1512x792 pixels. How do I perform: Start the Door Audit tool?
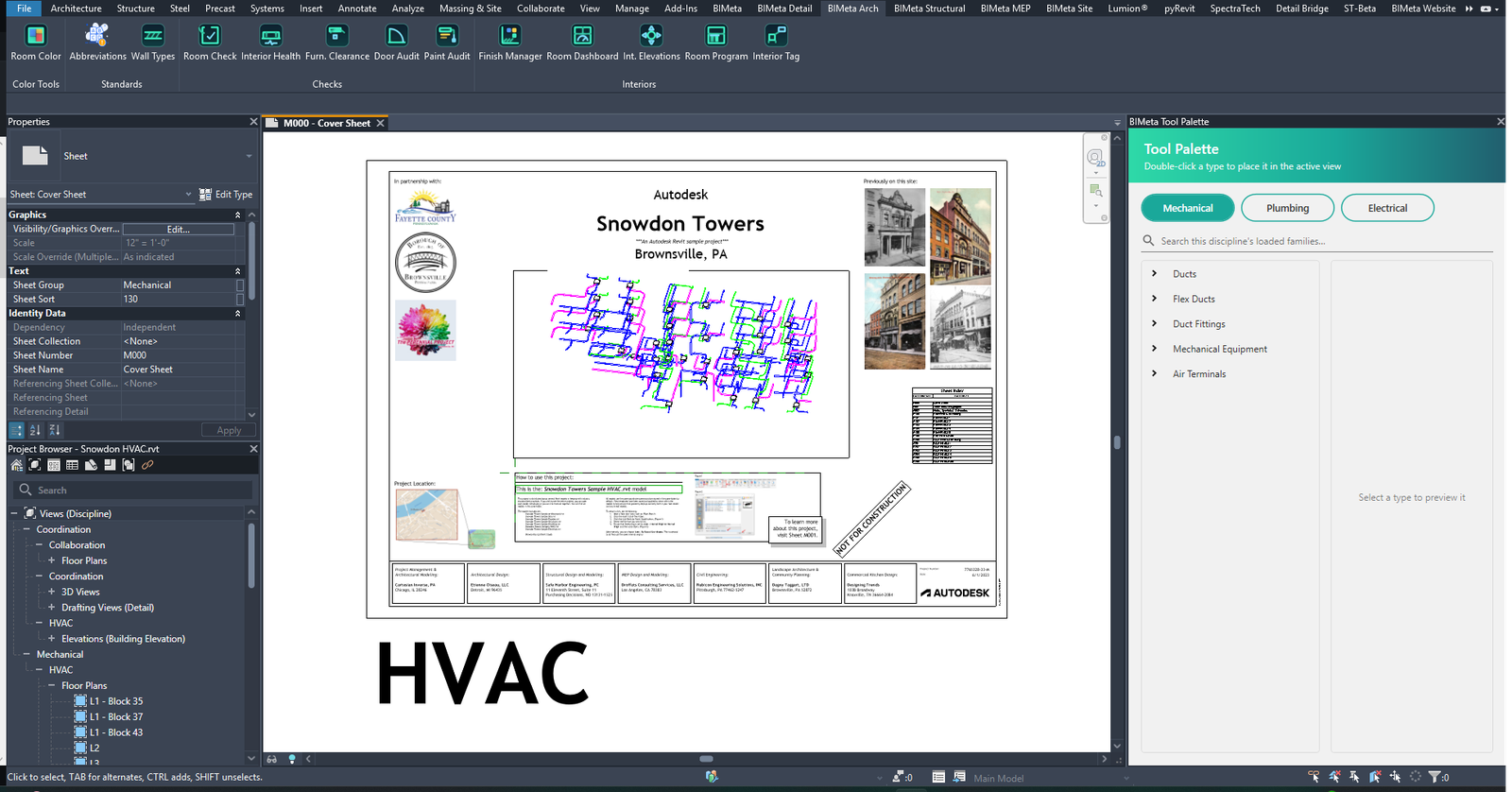[x=397, y=43]
